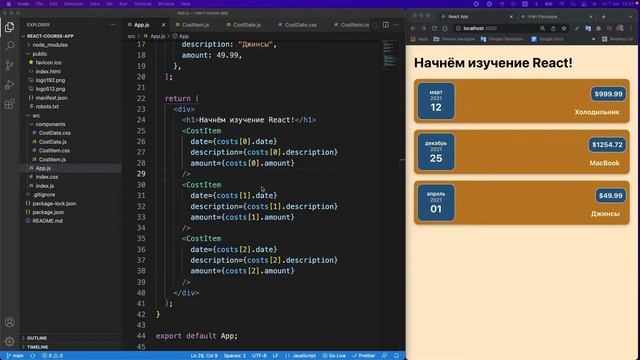Image resolution: width=640 pixels, height=360 pixels.
Task: Collapse the public folder
Action: [x=71, y=54]
